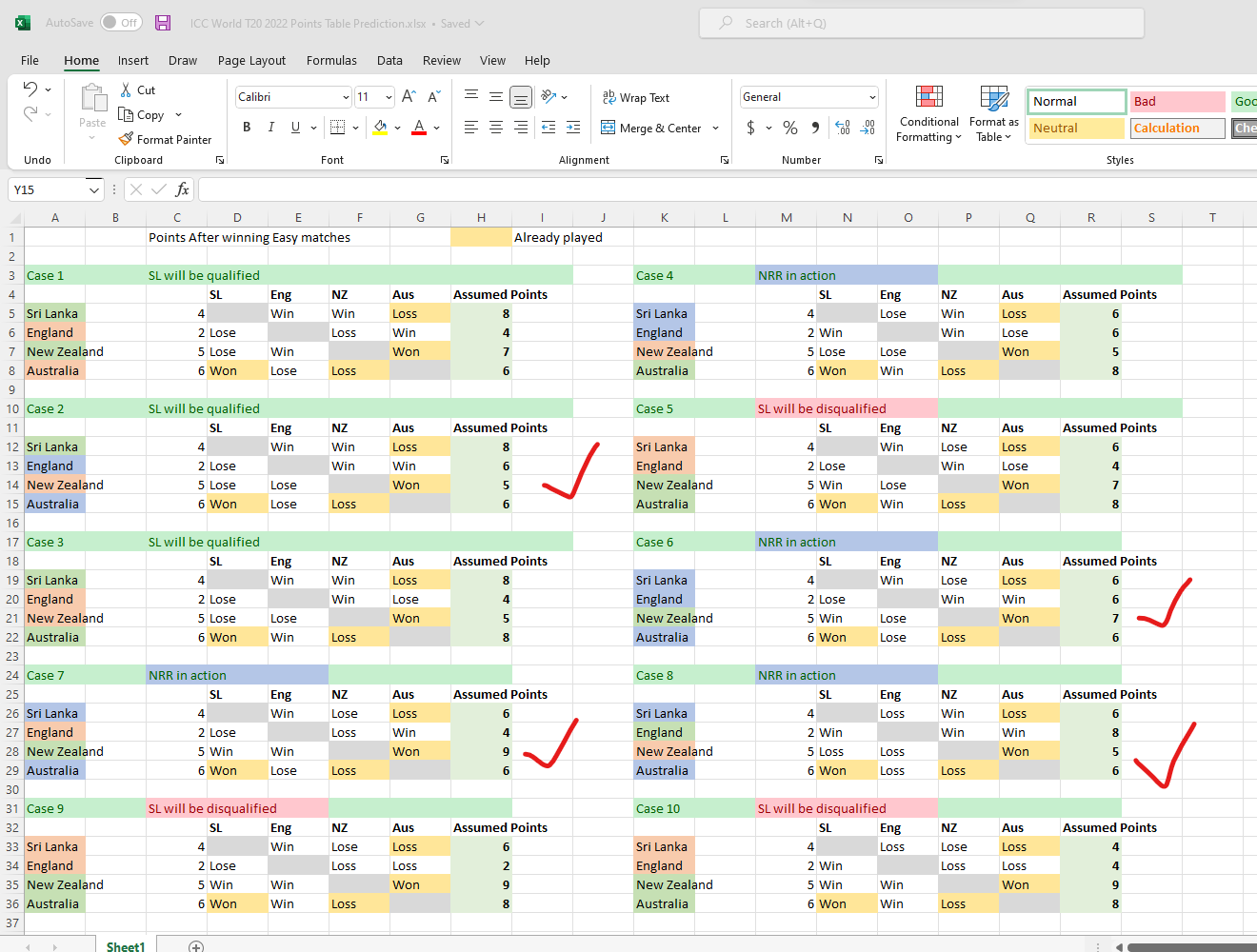Open the General number format dropdown
The height and width of the screenshot is (952, 1257).
click(x=872, y=97)
